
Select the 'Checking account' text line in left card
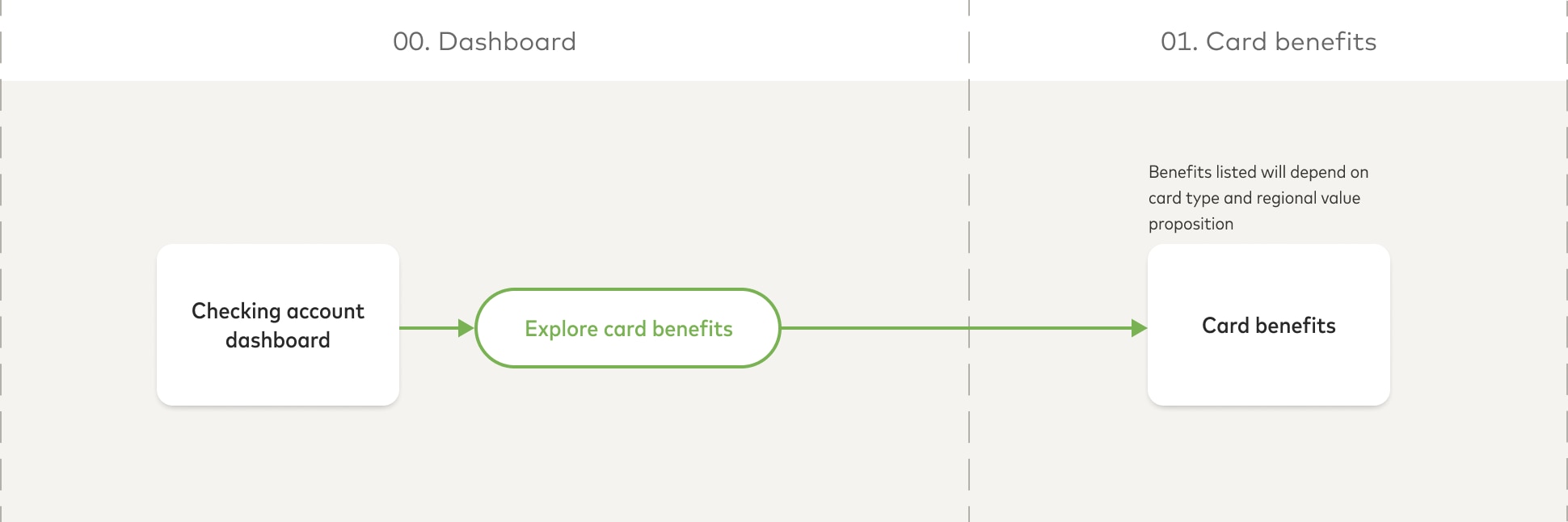[278, 311]
